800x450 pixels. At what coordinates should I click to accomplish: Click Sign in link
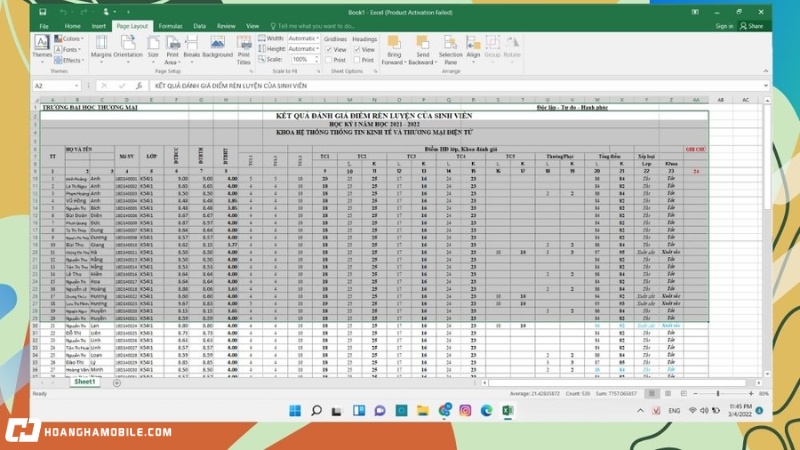724,26
